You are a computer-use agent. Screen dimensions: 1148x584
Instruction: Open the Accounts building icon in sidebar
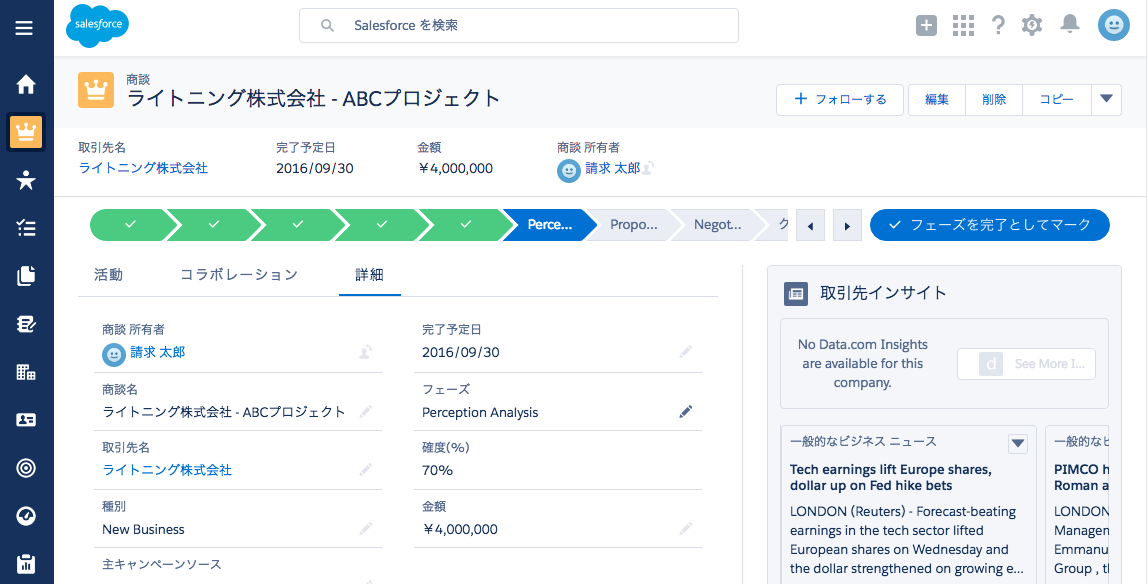(26, 372)
